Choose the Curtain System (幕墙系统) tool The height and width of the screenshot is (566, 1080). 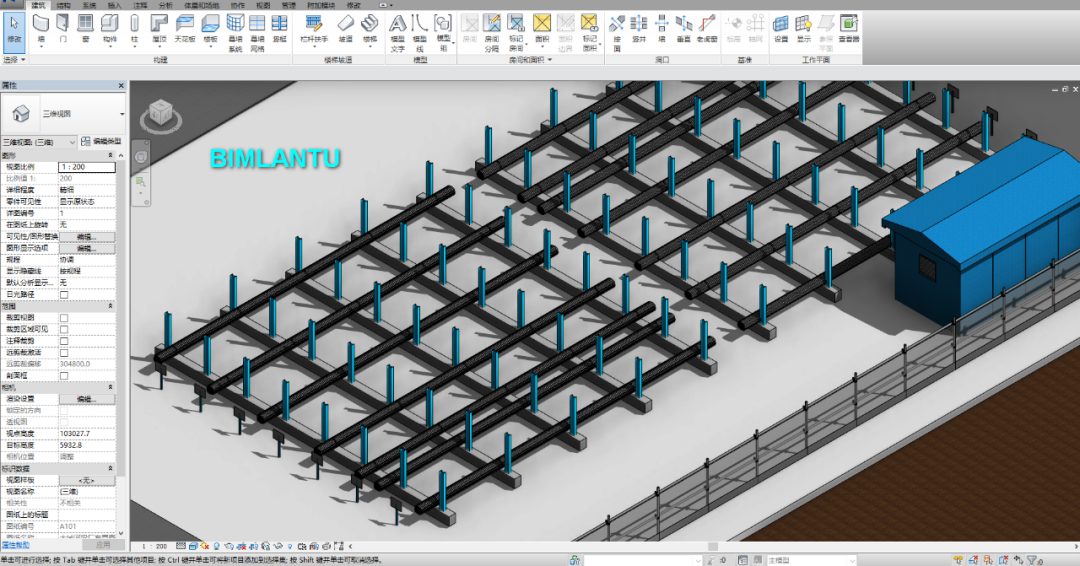235,33
